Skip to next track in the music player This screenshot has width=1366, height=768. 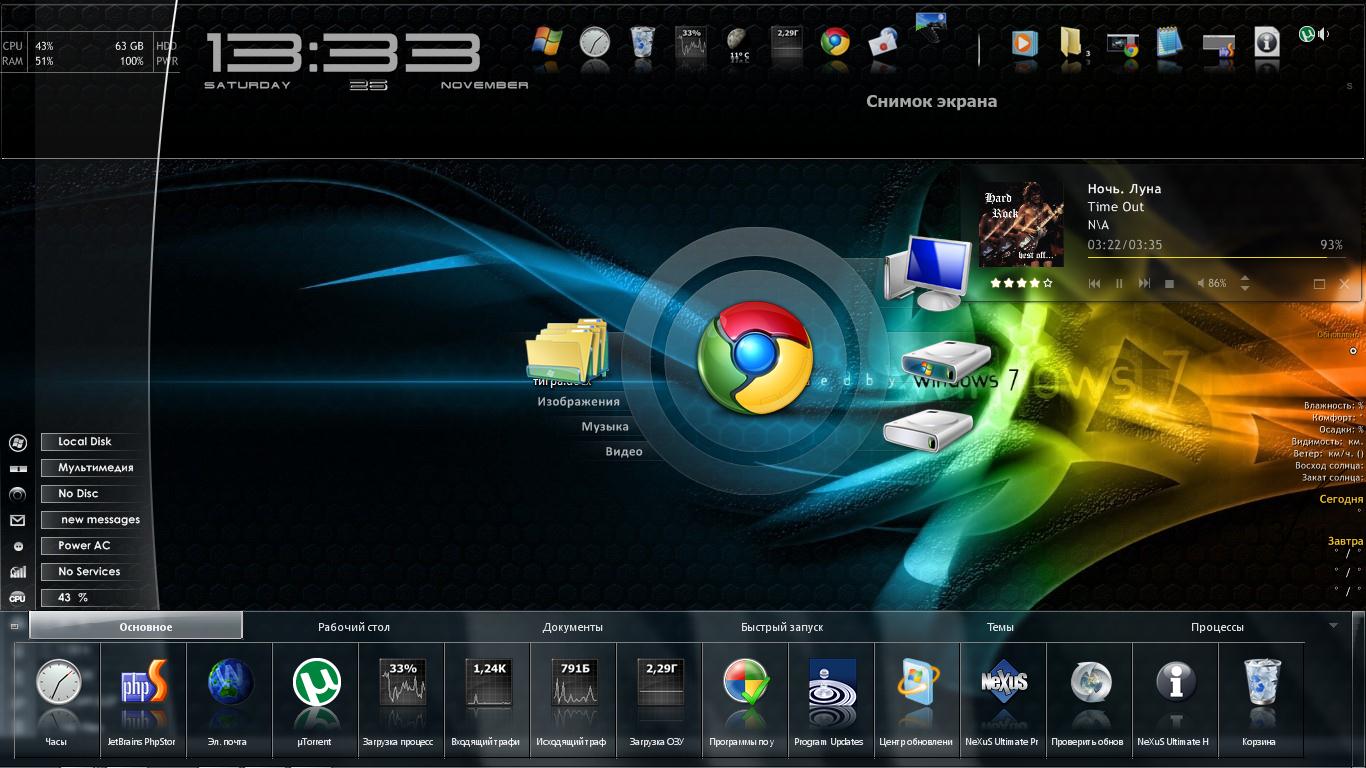pyautogui.click(x=1144, y=284)
